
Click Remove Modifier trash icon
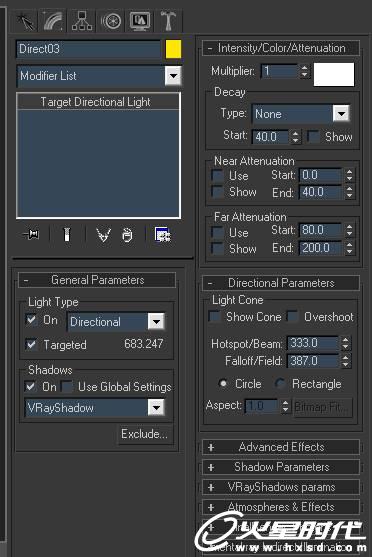point(127,235)
